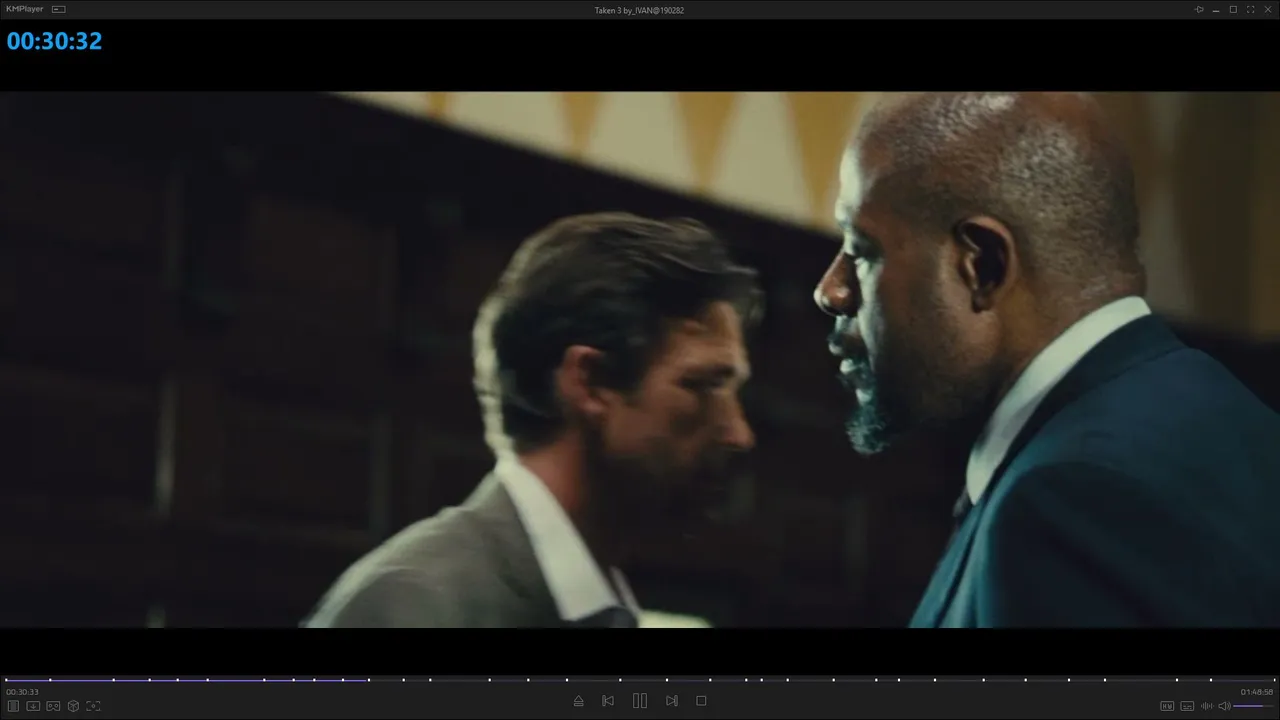Viewport: 1280px width, 720px height.
Task: Click the eject/open file button
Action: 578,701
